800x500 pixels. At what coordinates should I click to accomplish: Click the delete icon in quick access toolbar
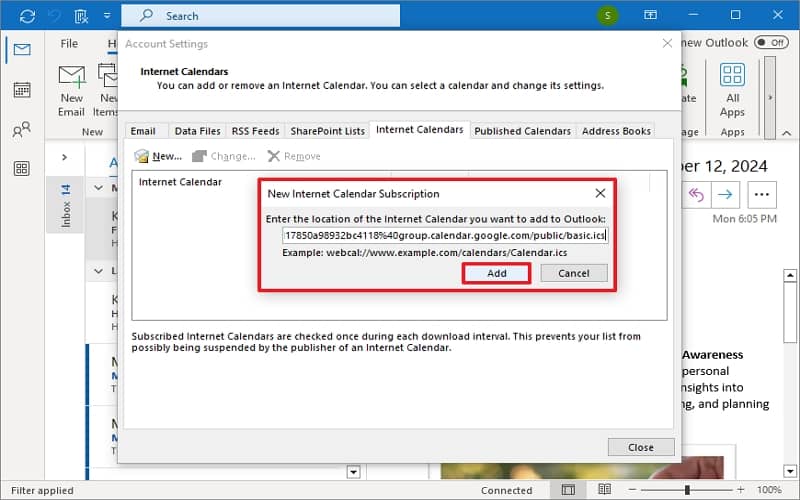coord(81,16)
